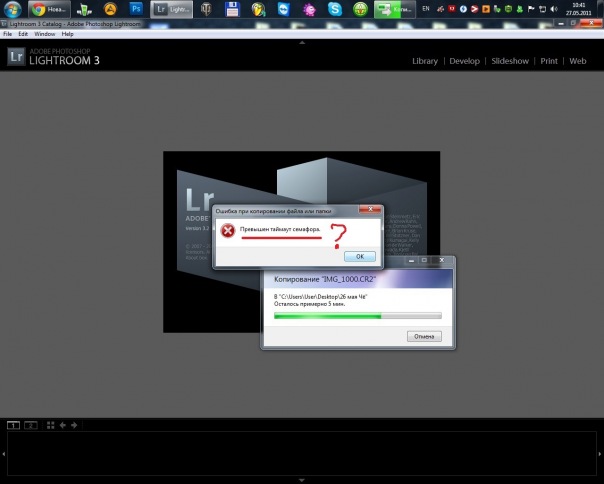This screenshot has width=604, height=484.
Task: Open the volume speaker tray icon
Action: click(x=554, y=9)
